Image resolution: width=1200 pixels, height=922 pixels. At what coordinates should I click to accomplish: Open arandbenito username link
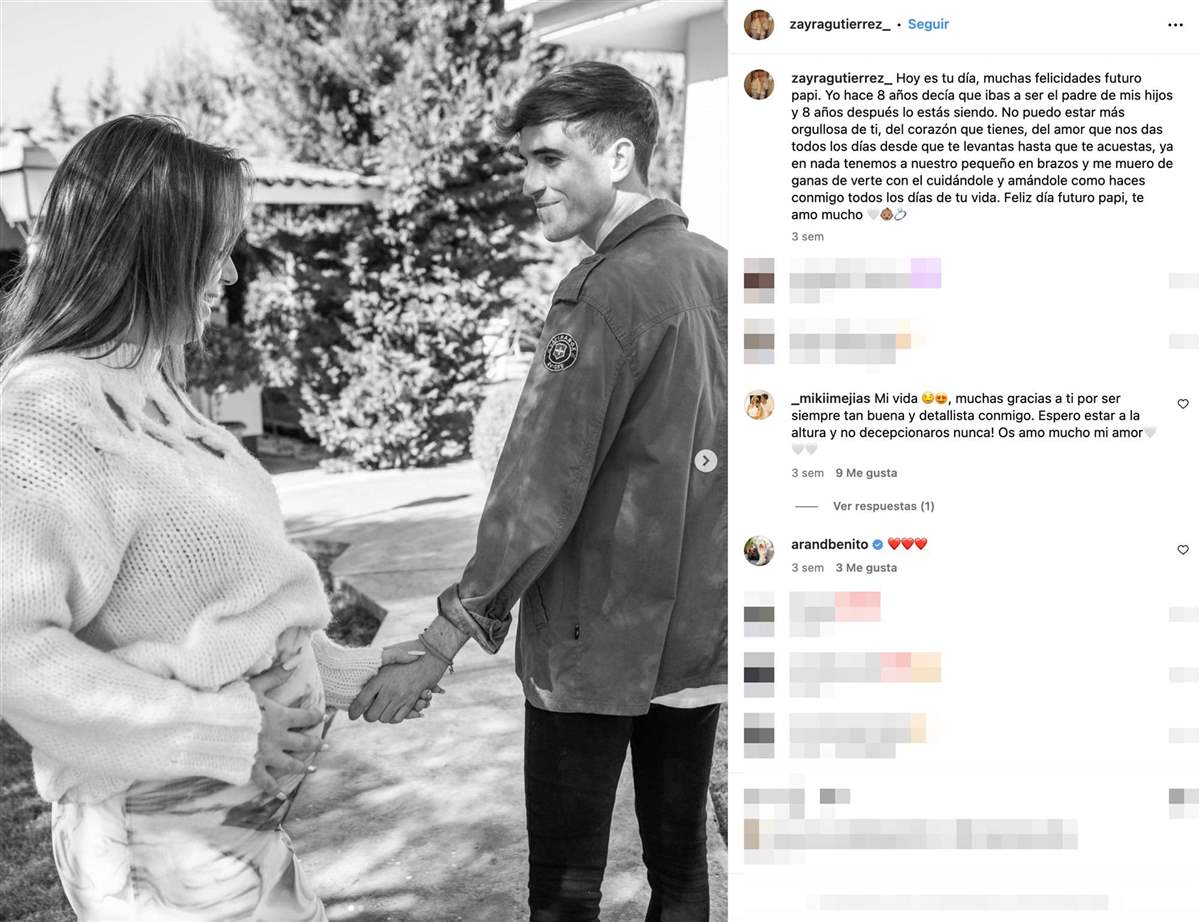[830, 544]
